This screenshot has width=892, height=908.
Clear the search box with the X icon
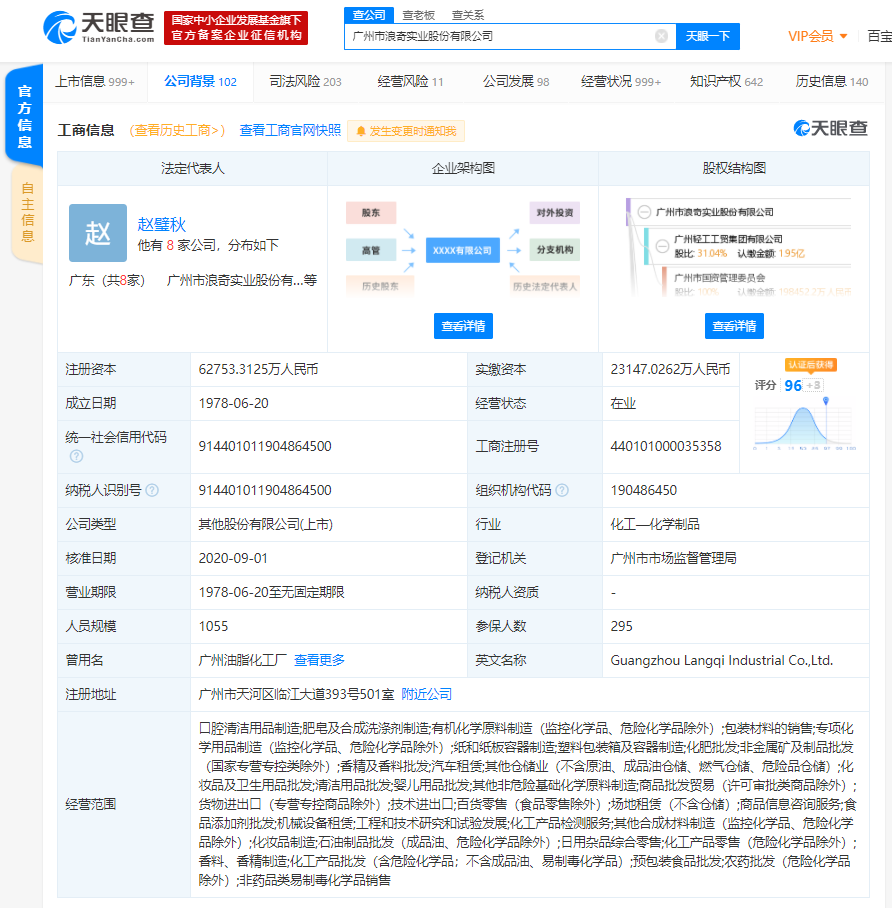click(x=661, y=36)
